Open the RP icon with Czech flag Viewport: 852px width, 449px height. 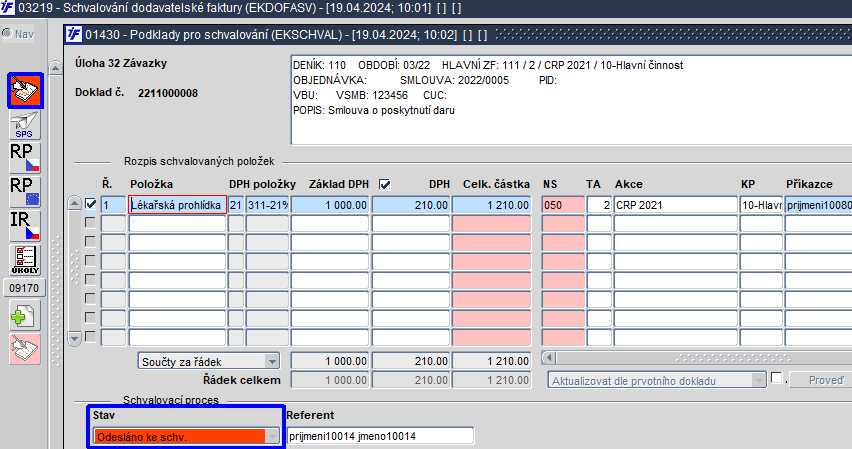coord(25,158)
